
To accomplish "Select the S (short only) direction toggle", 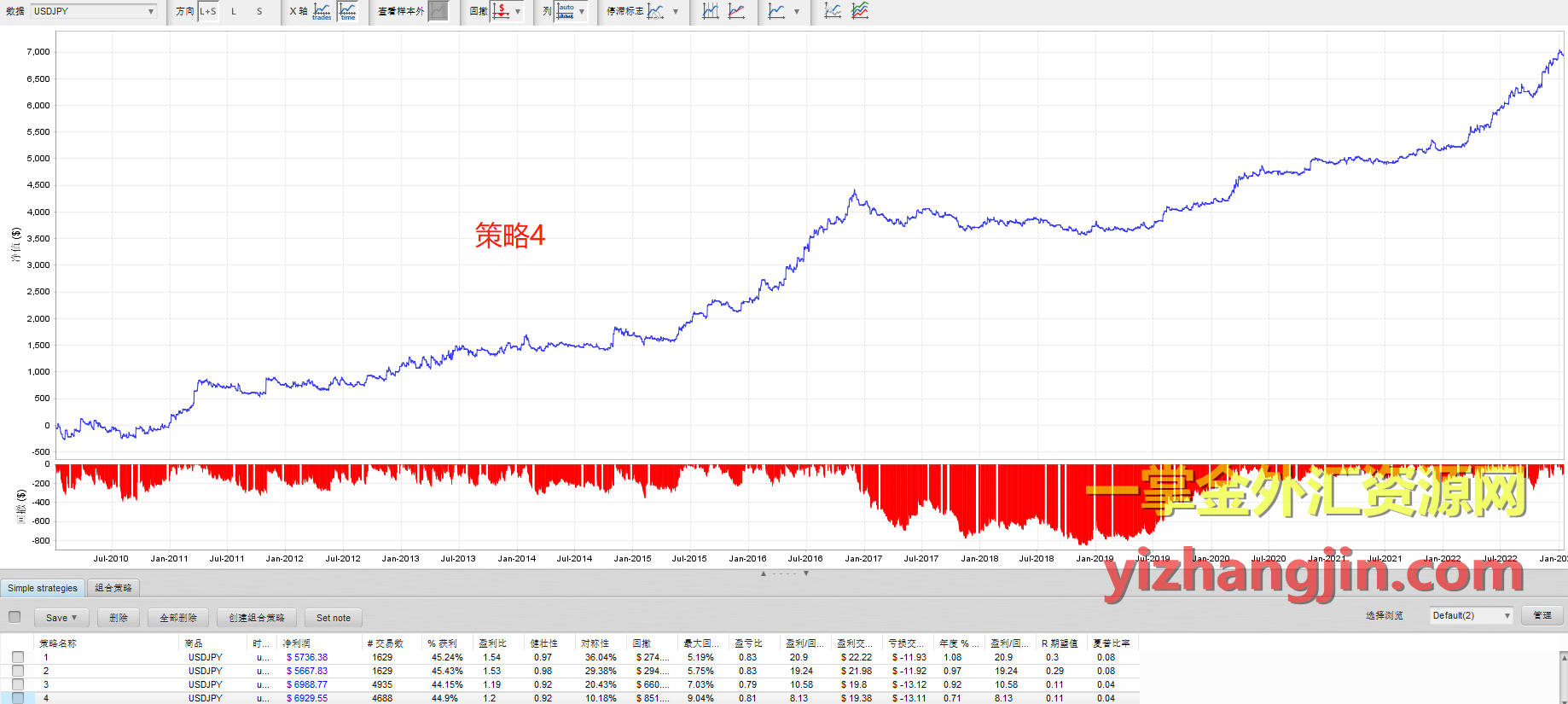I will pyautogui.click(x=259, y=11).
